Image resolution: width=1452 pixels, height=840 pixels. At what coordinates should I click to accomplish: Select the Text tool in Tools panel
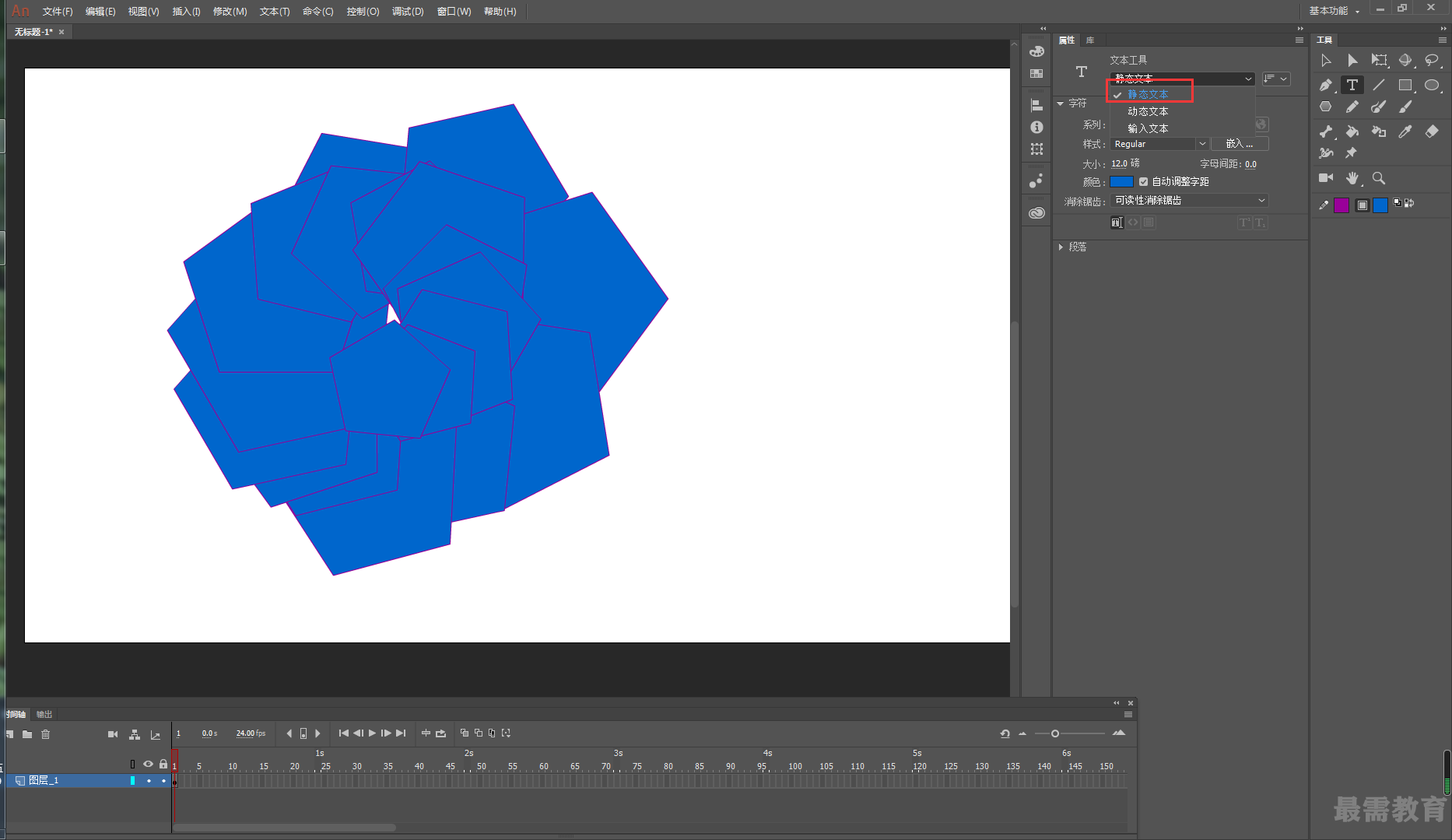1352,85
